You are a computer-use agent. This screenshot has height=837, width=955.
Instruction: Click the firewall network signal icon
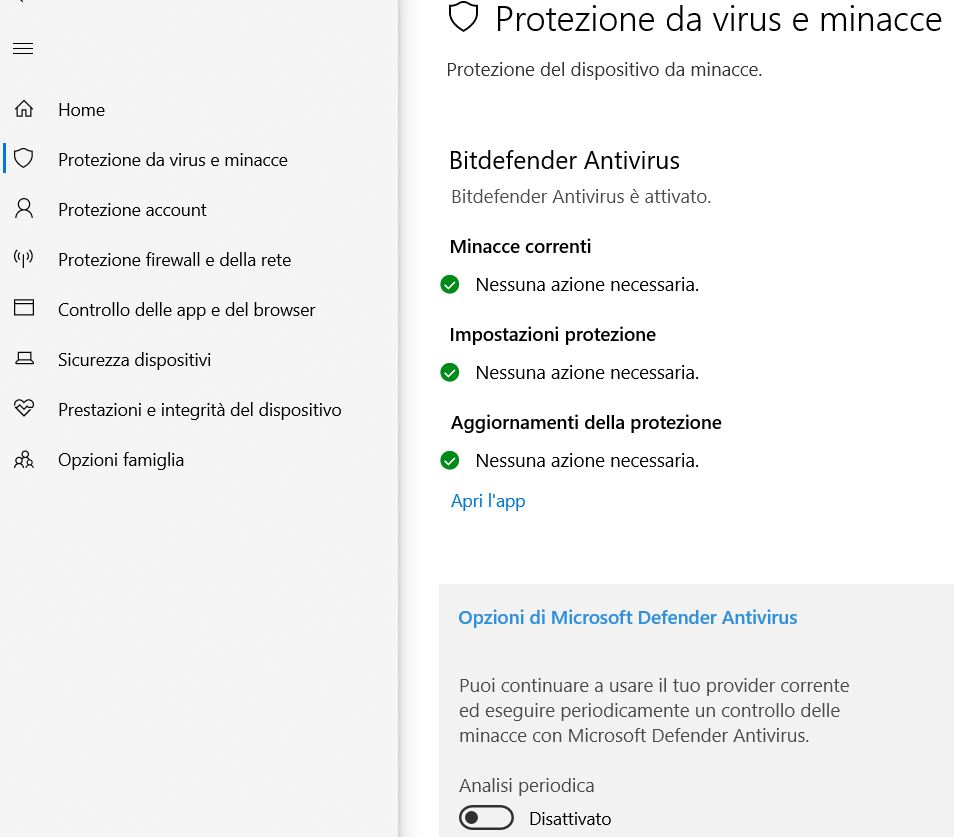[24, 259]
